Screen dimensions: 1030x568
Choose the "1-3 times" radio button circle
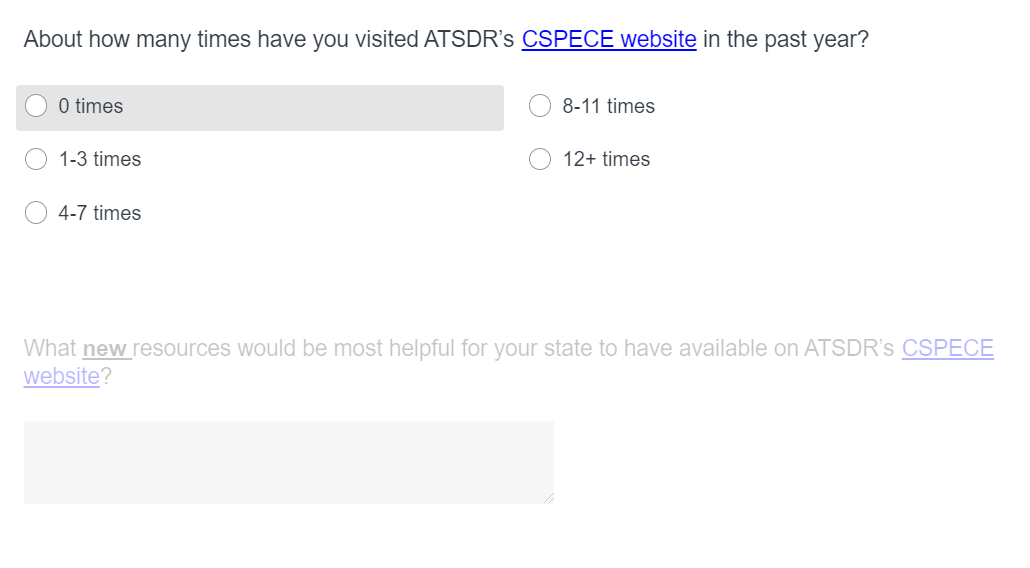[36, 159]
